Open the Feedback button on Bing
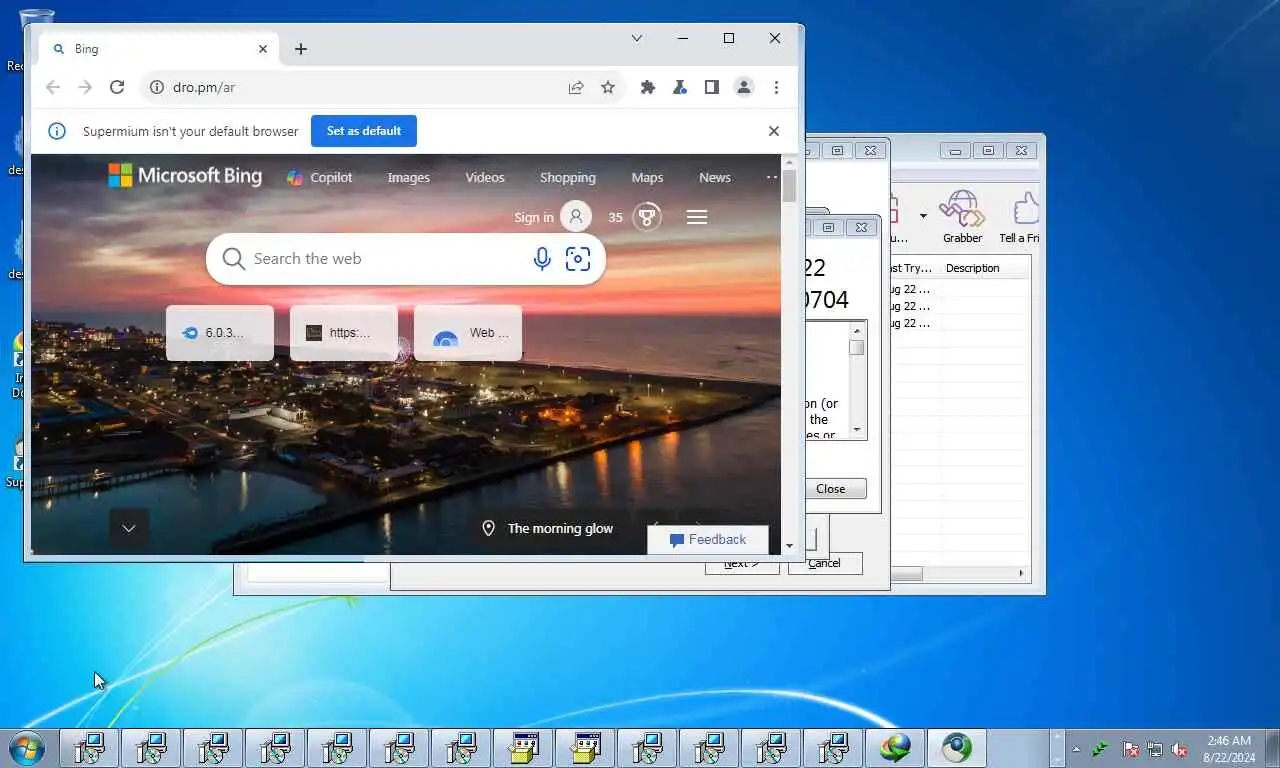 click(708, 539)
